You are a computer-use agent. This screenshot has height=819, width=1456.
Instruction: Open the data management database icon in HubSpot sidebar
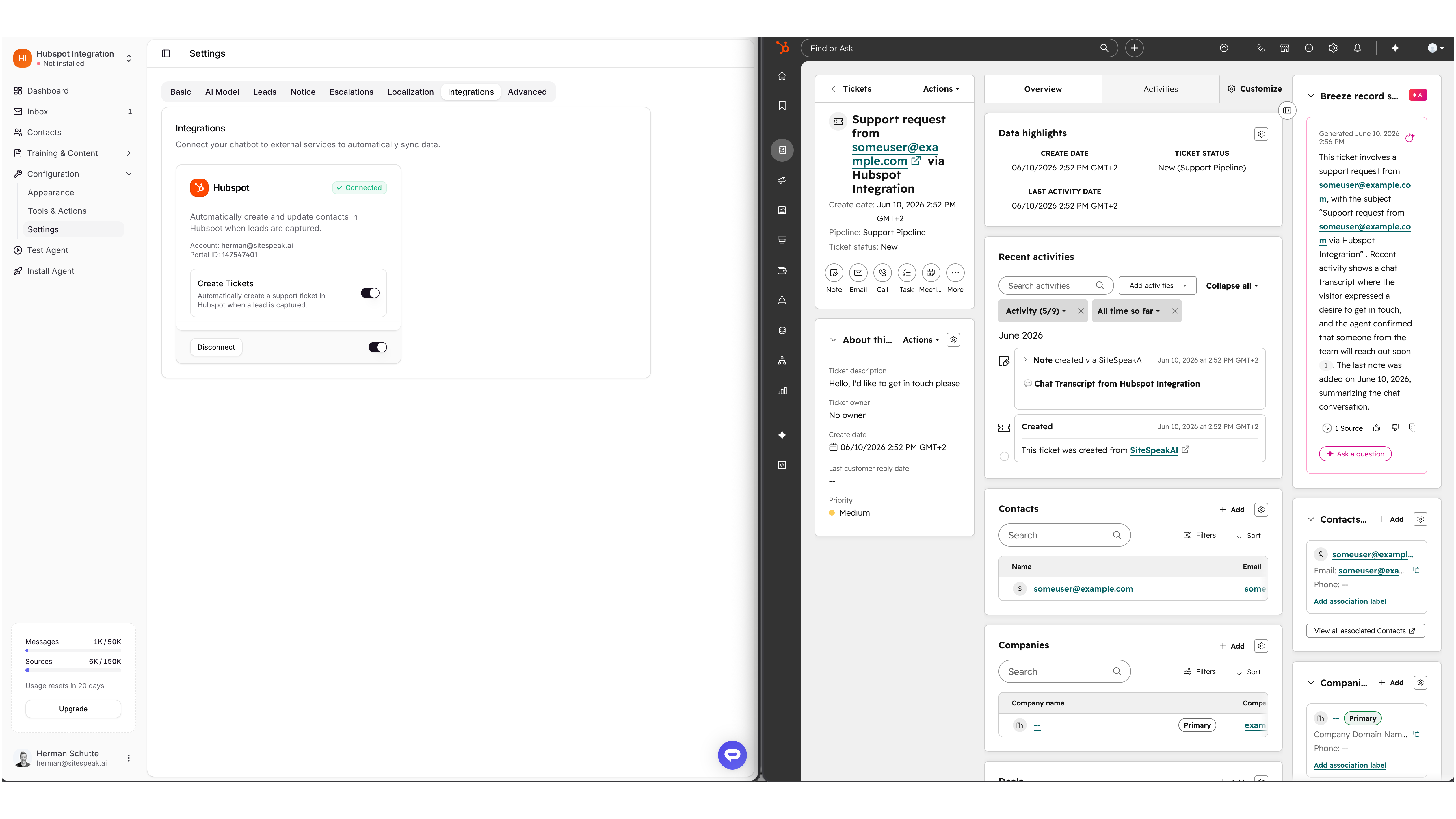click(782, 331)
